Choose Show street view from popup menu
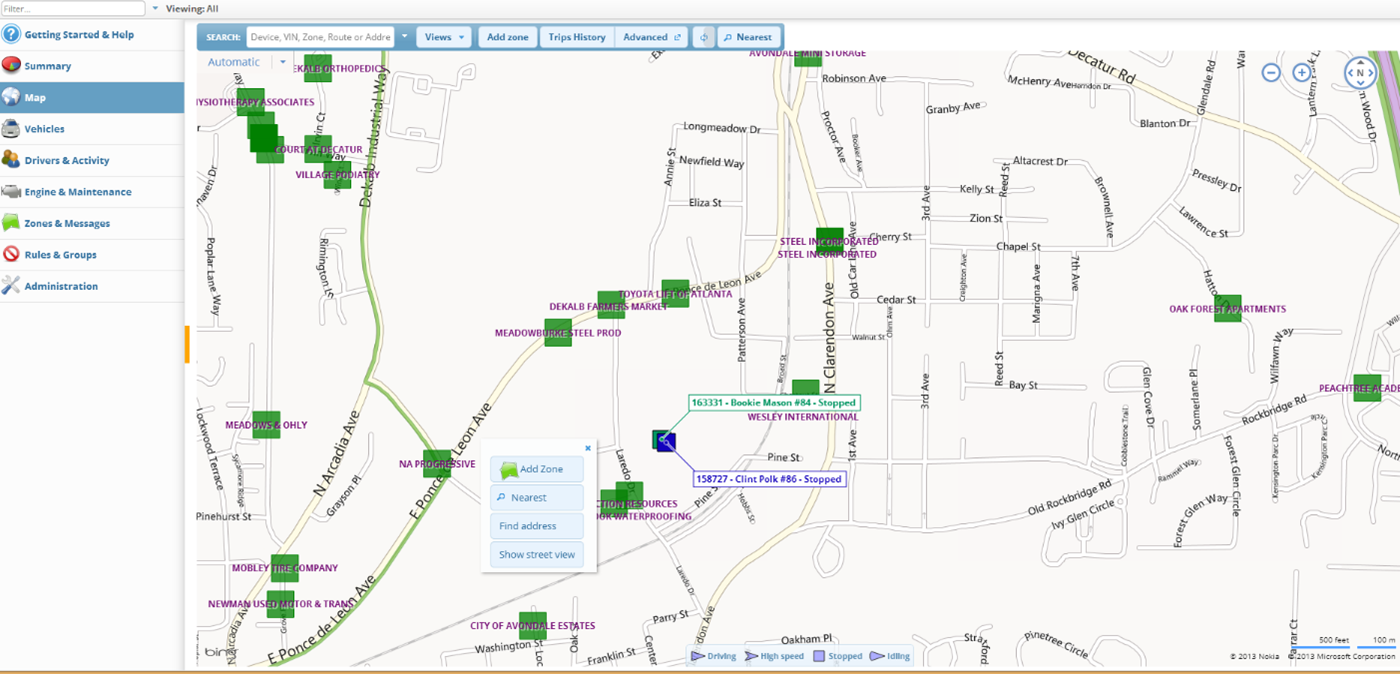Image resolution: width=1400 pixels, height=674 pixels. tap(537, 554)
